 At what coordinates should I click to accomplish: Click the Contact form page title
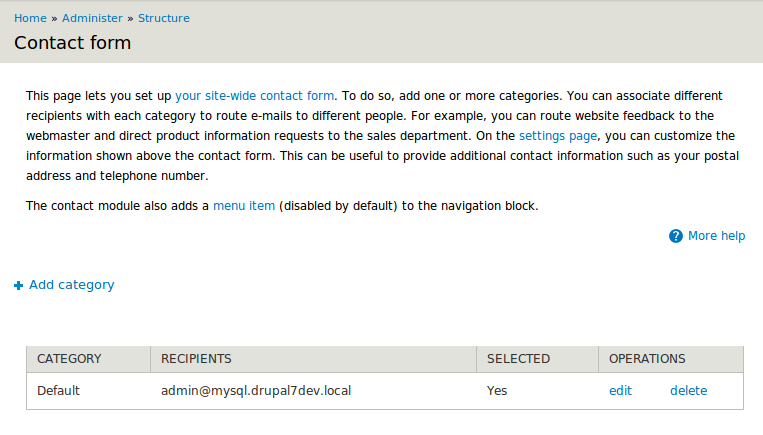[x=72, y=43]
